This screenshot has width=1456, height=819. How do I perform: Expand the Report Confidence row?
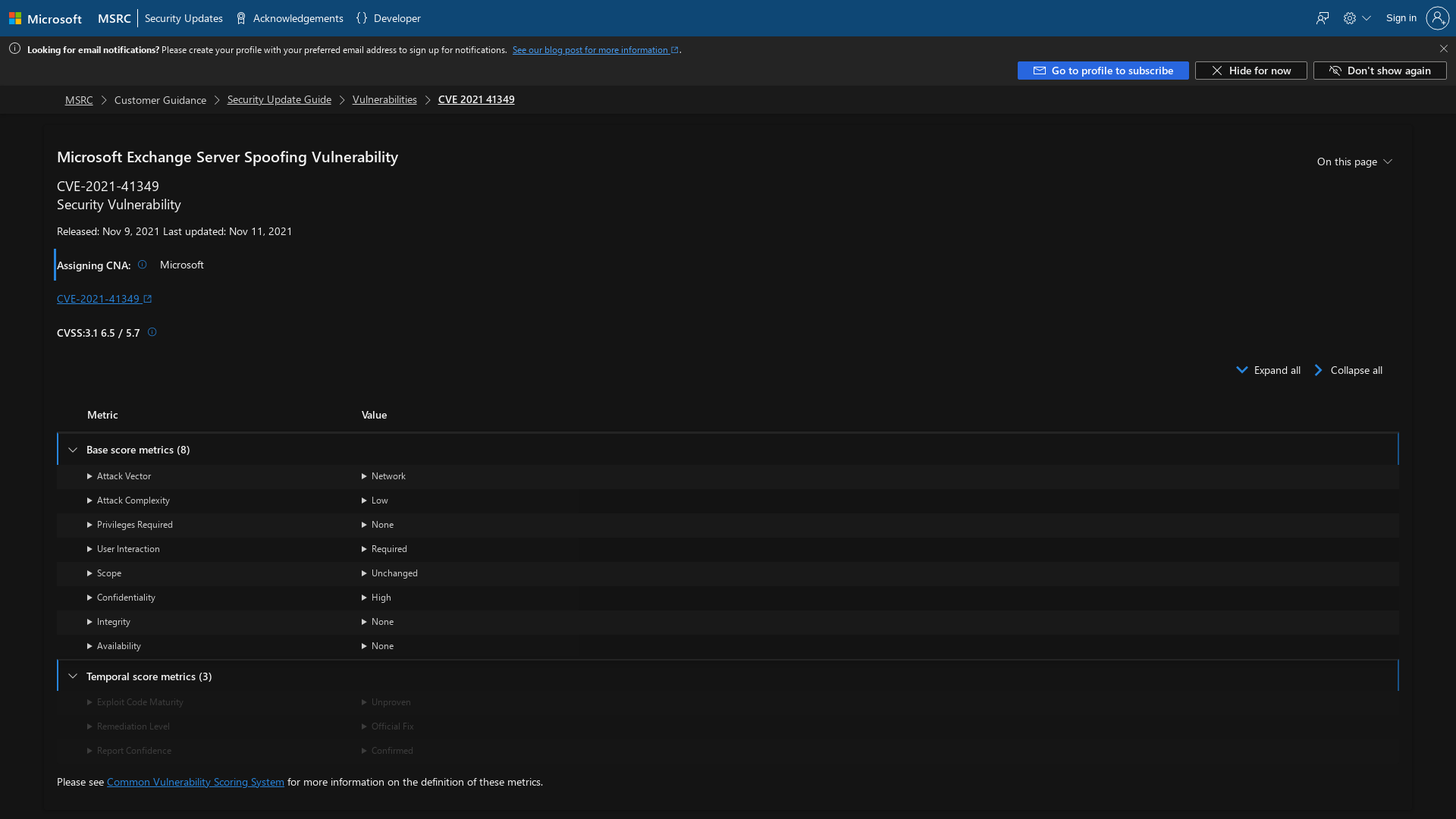pyautogui.click(x=129, y=751)
